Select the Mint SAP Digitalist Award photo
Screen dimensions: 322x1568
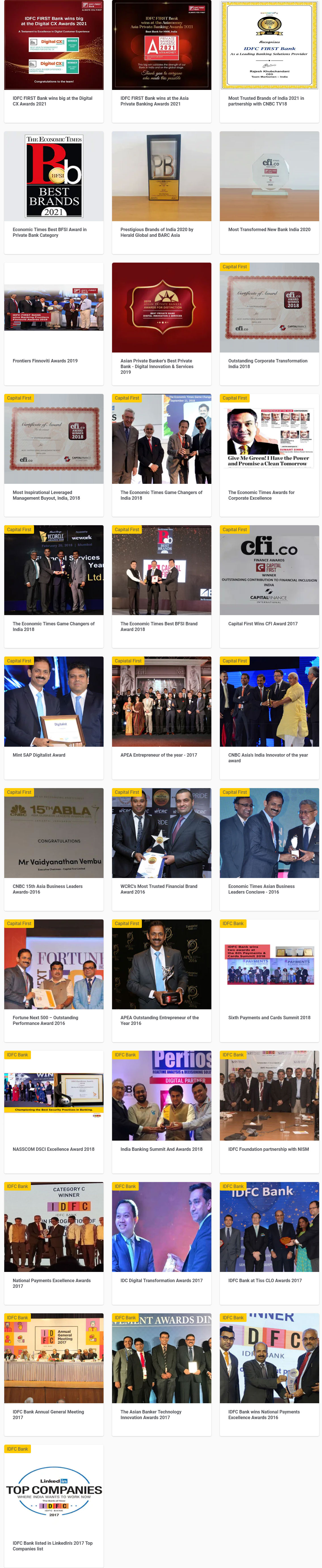[x=54, y=702]
